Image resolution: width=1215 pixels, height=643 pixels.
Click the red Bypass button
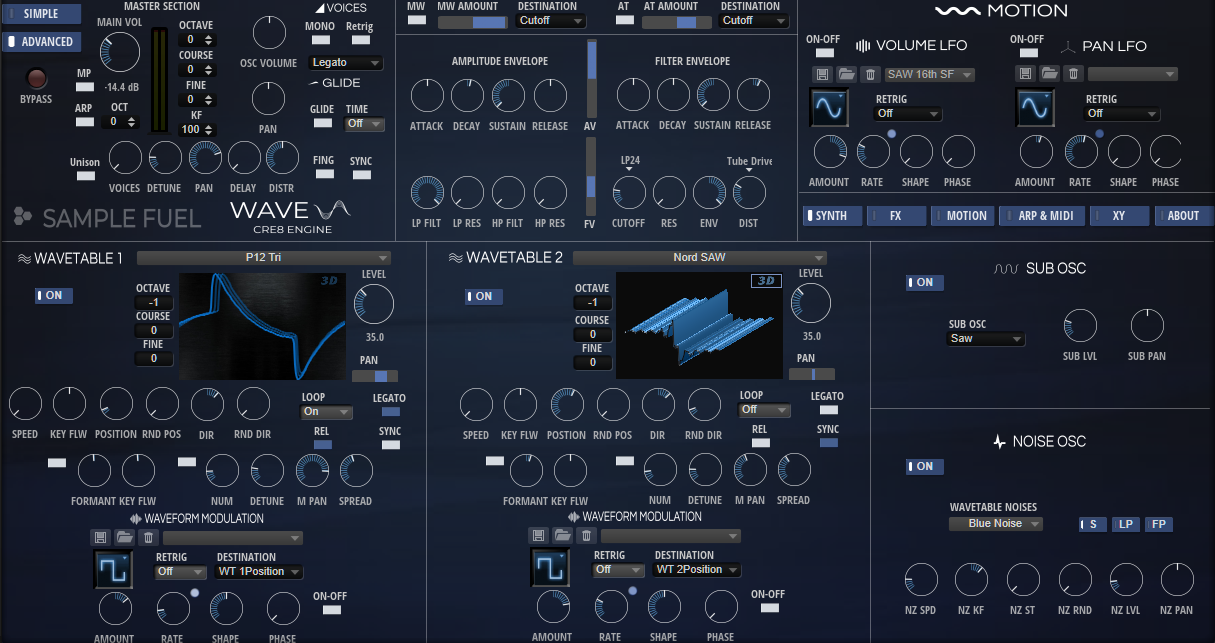37,78
